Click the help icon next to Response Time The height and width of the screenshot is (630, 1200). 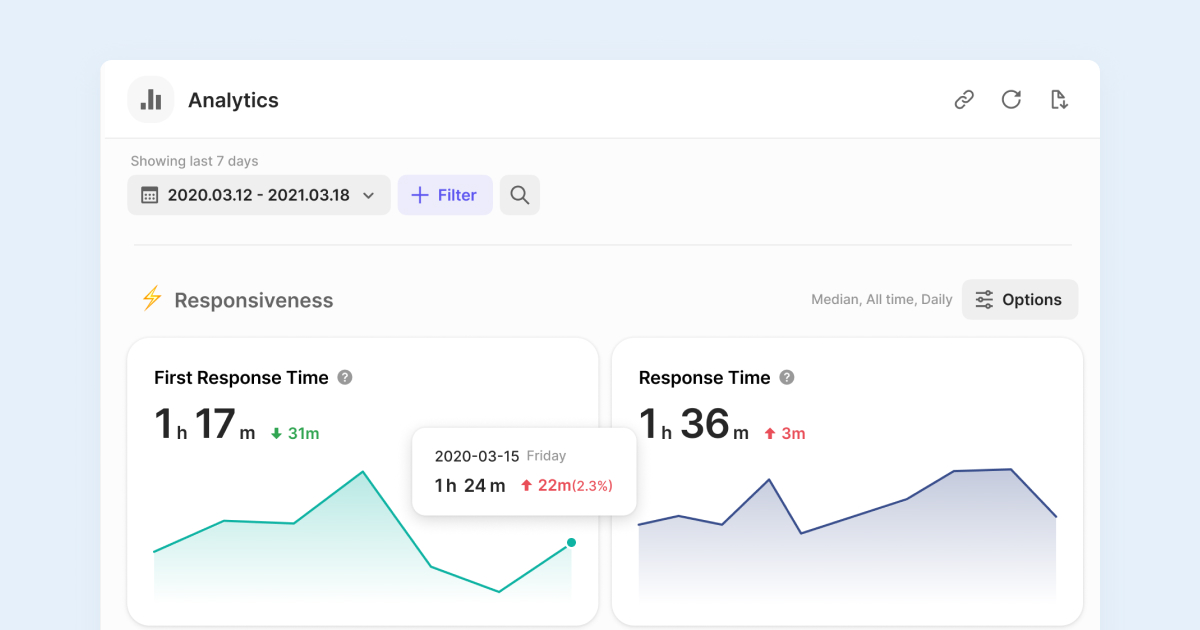(x=787, y=378)
